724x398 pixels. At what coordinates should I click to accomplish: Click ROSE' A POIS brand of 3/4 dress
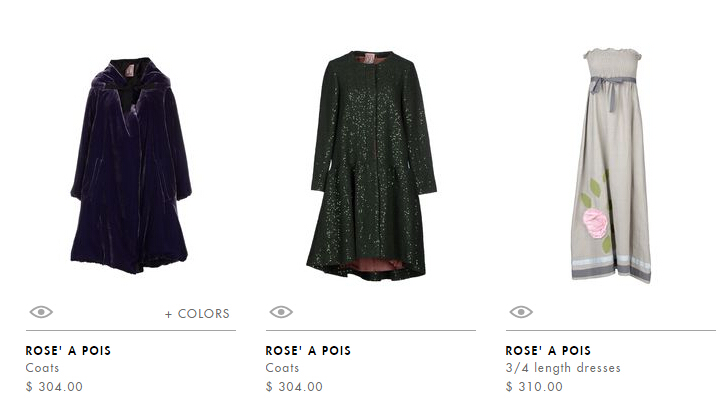[x=549, y=351]
